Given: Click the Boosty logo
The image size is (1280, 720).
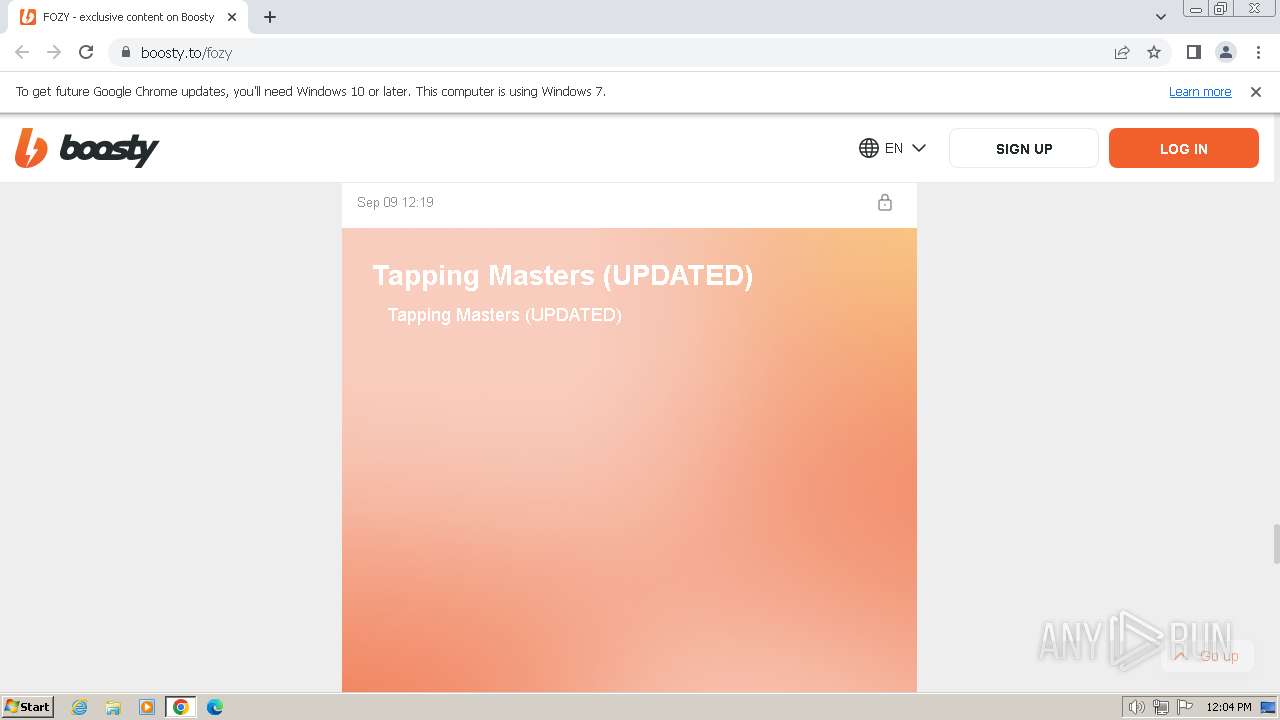Looking at the screenshot, I should (87, 148).
